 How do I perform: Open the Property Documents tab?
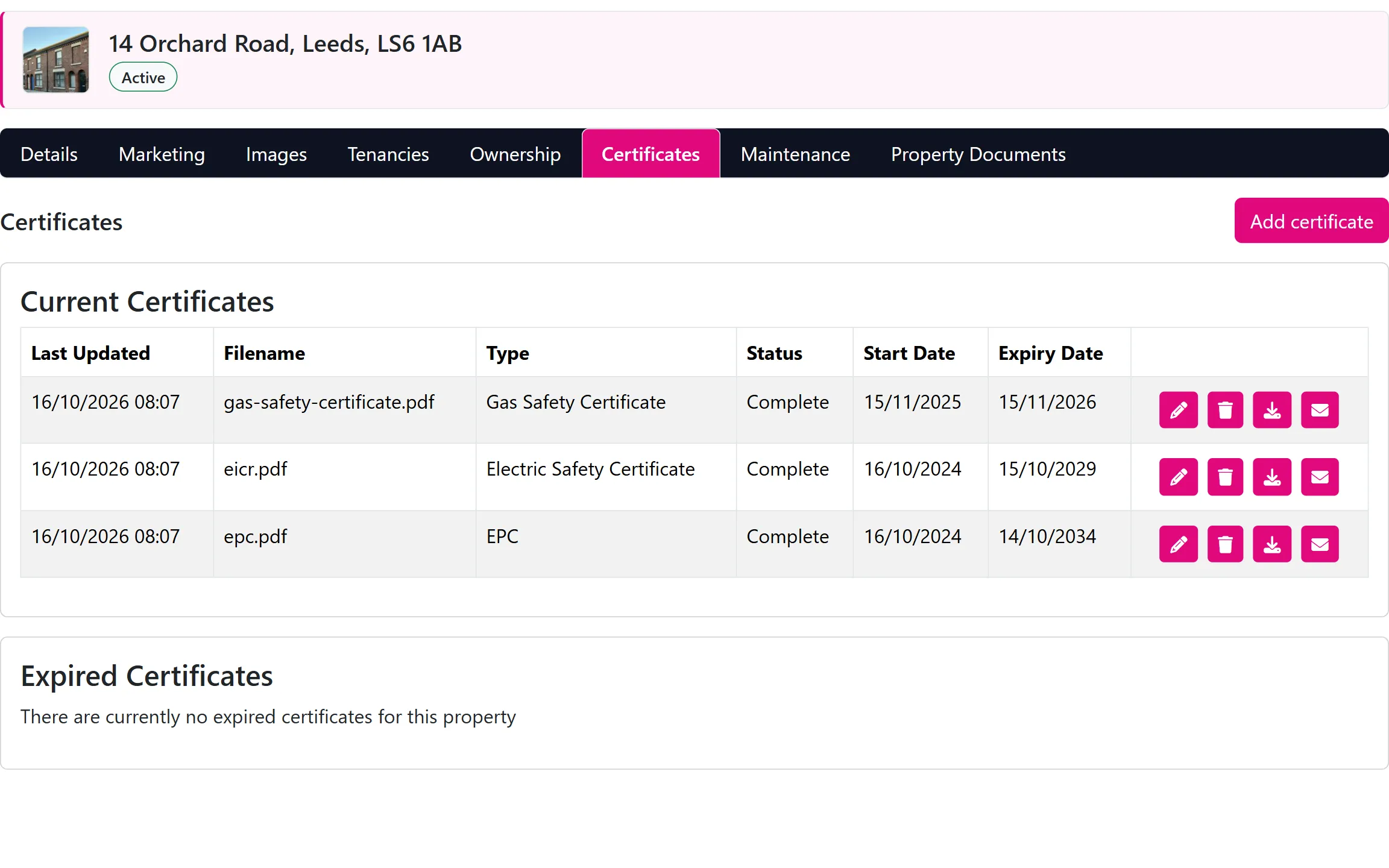pyautogui.click(x=978, y=154)
